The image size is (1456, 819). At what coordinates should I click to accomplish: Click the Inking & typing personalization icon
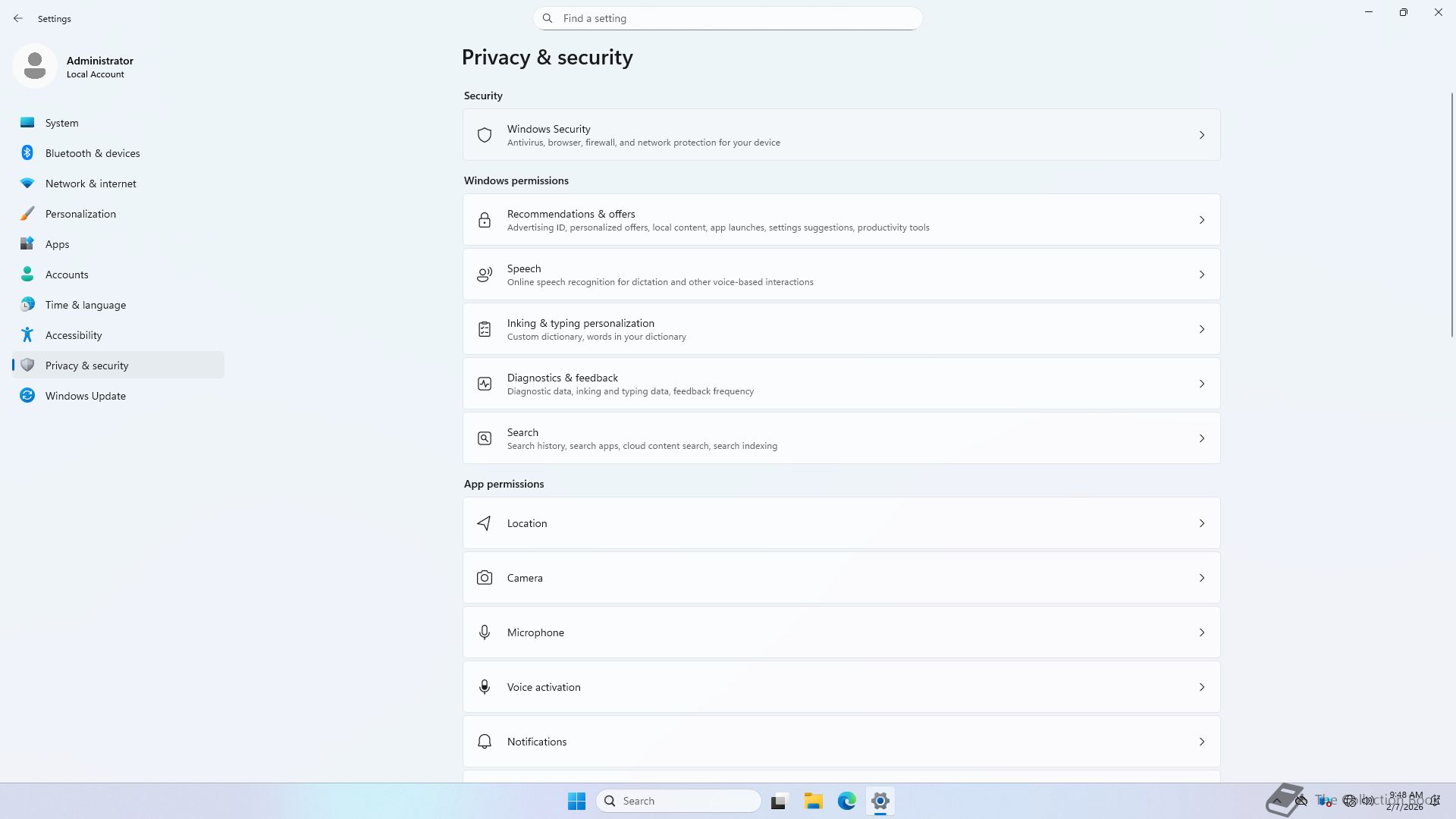485,329
